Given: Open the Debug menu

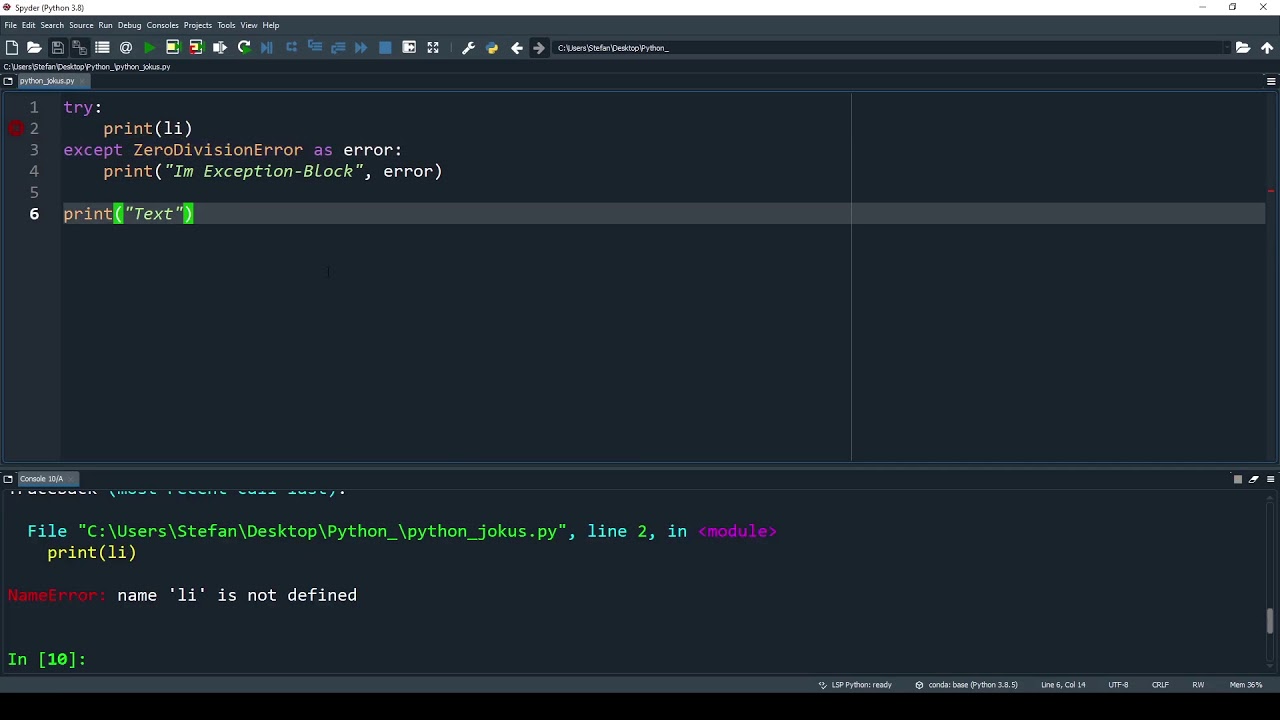Looking at the screenshot, I should tap(129, 25).
